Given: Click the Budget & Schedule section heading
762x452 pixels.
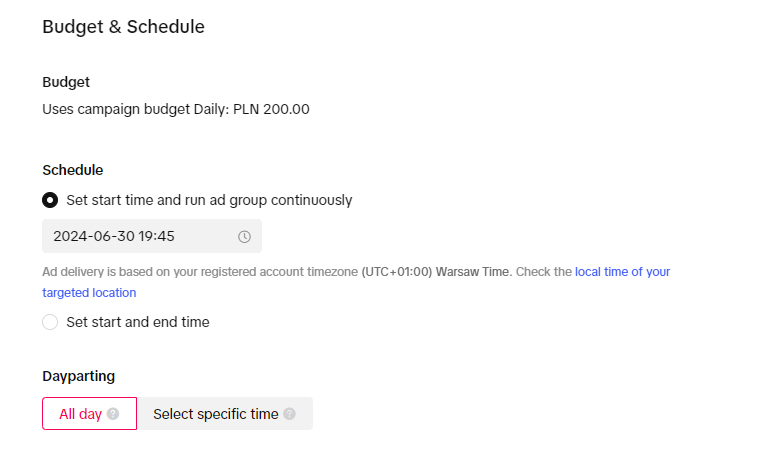Looking at the screenshot, I should [x=123, y=27].
